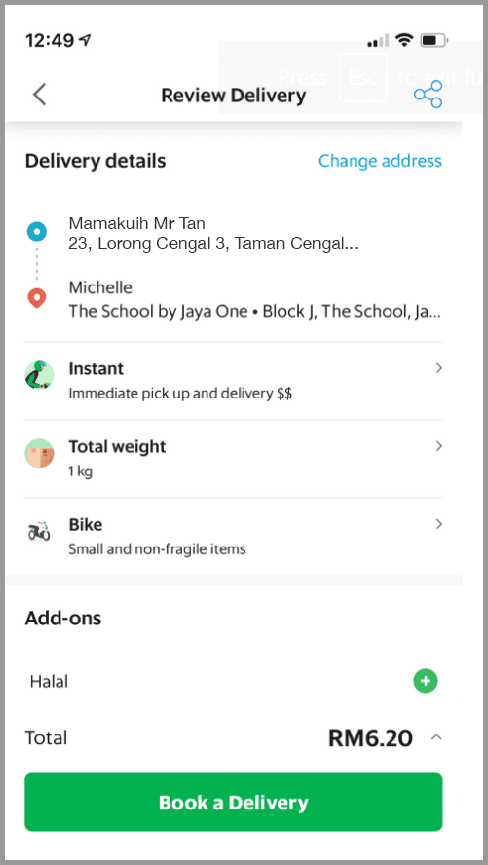
Task: Tap the battery status icon
Action: coord(435,40)
